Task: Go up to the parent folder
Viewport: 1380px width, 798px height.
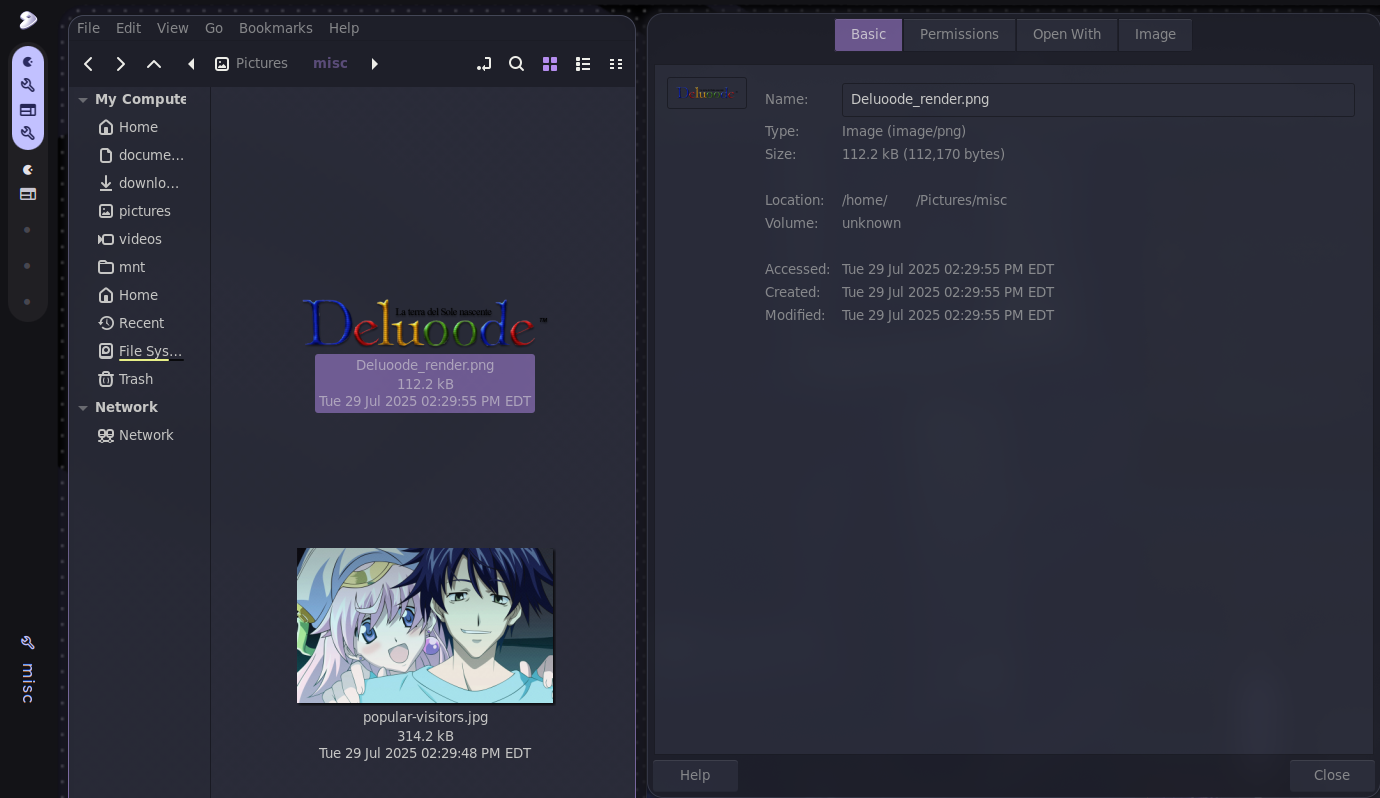Action: click(154, 64)
